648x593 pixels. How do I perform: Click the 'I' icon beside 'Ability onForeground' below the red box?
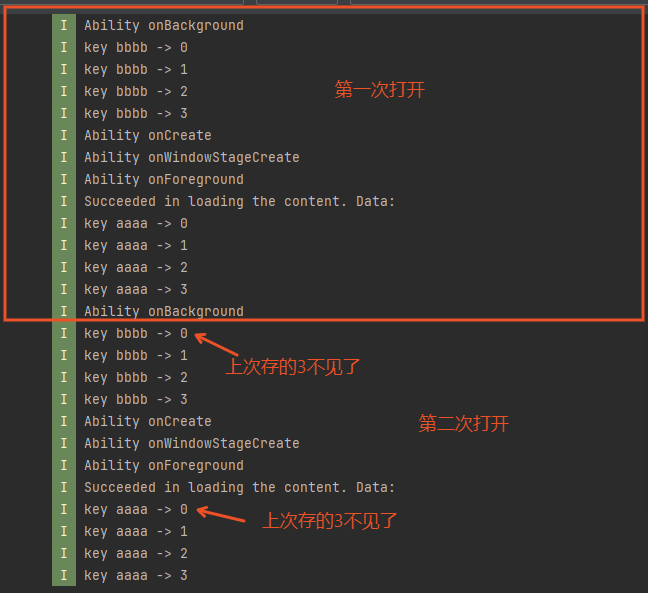[64, 465]
